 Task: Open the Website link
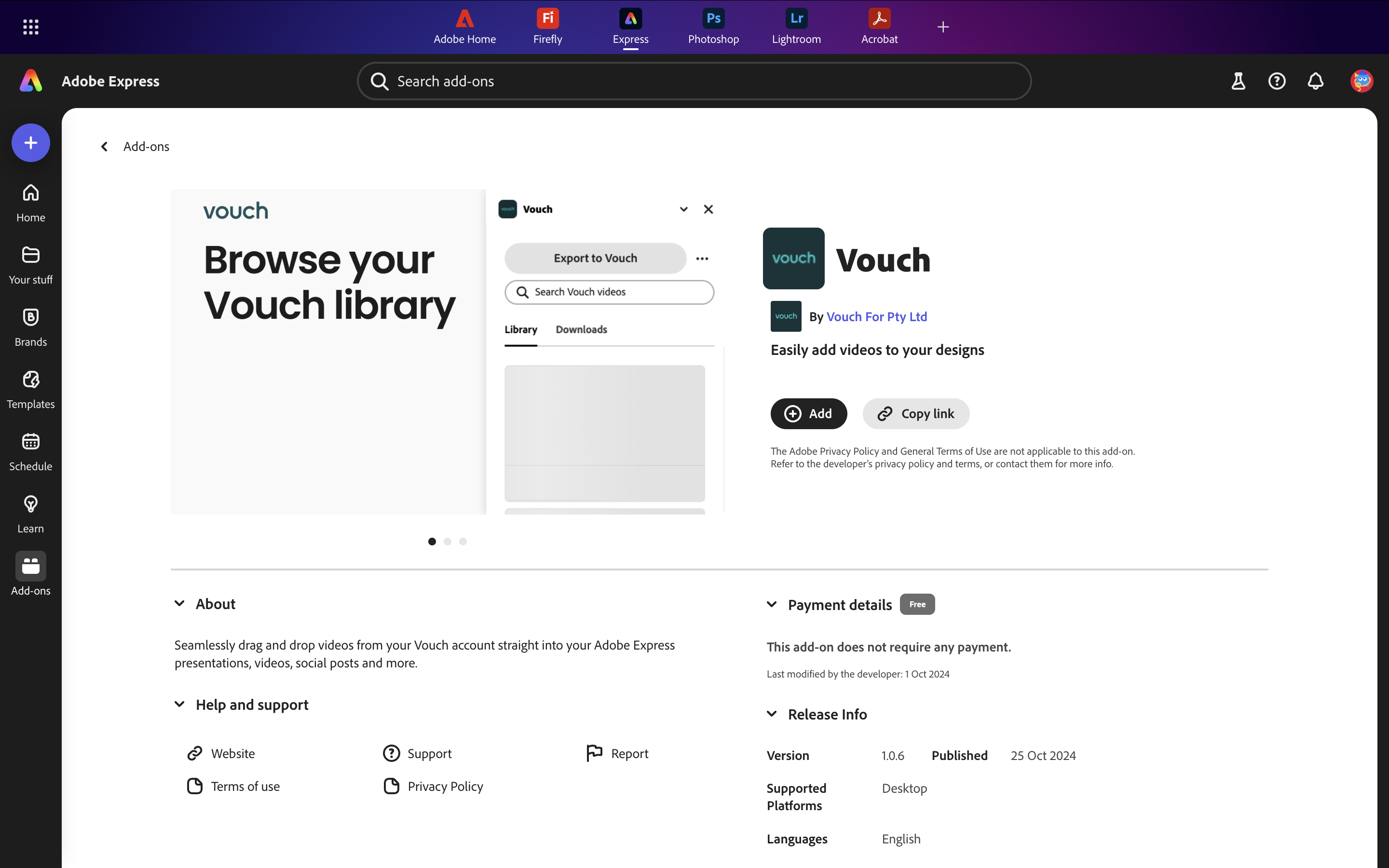[221, 753]
